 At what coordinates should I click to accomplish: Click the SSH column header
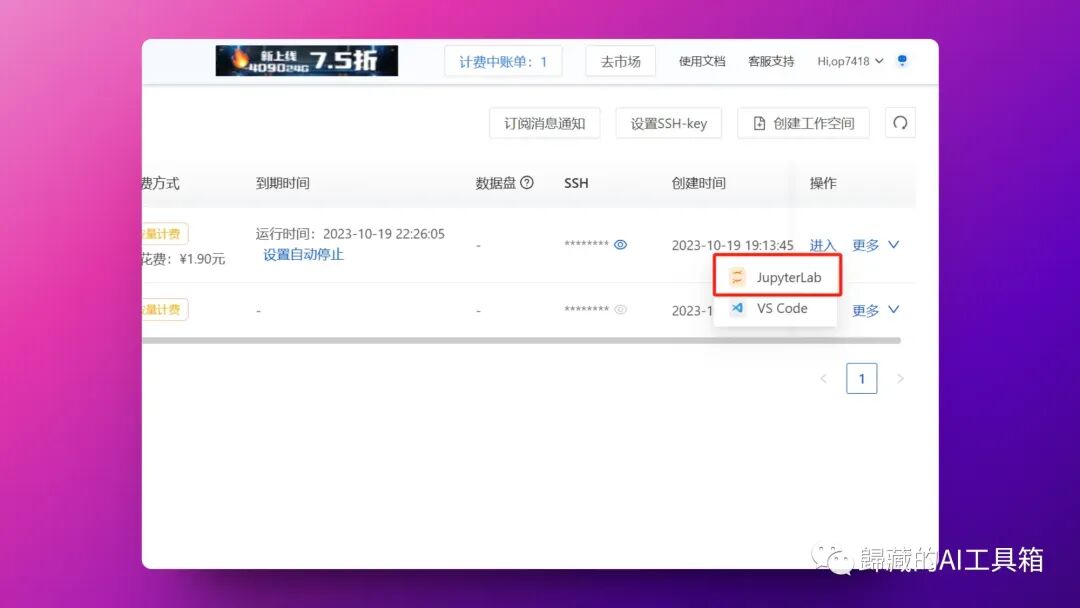tap(577, 183)
